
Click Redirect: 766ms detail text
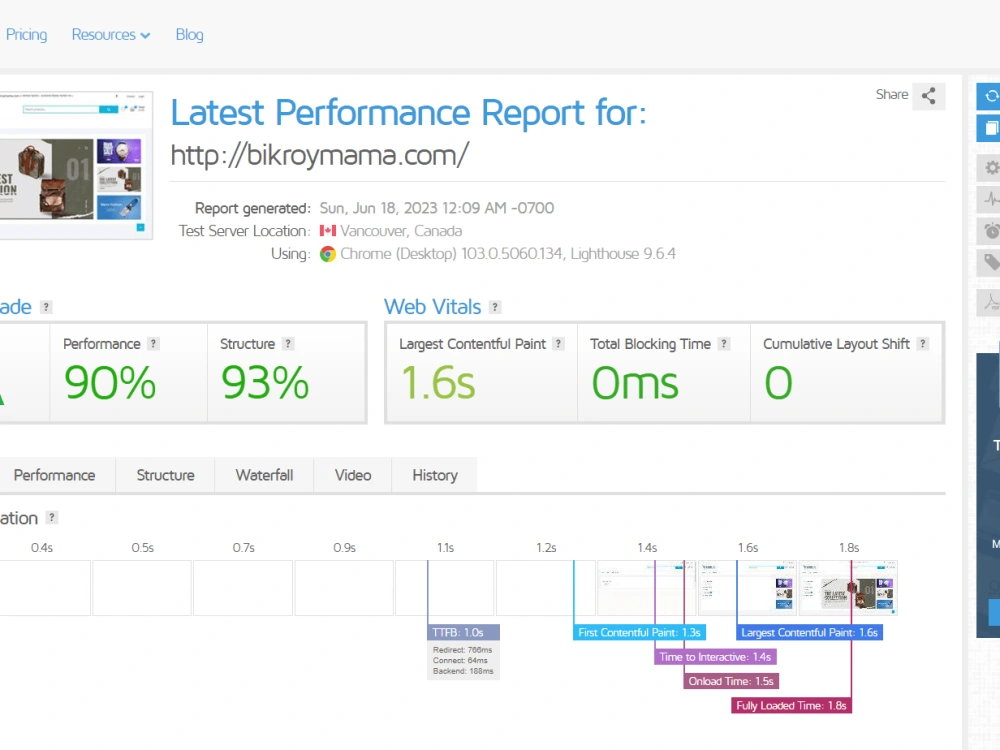[462, 650]
